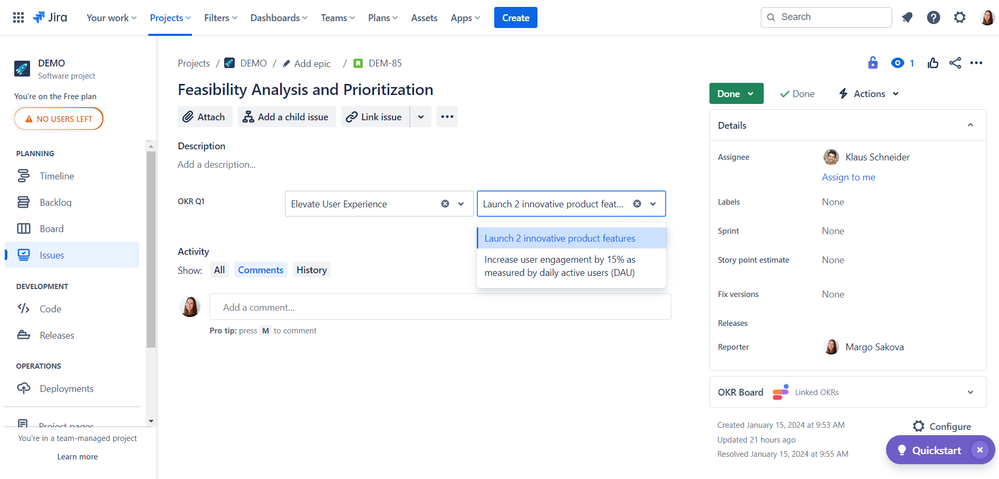
Task: Click the Create button
Action: (515, 18)
